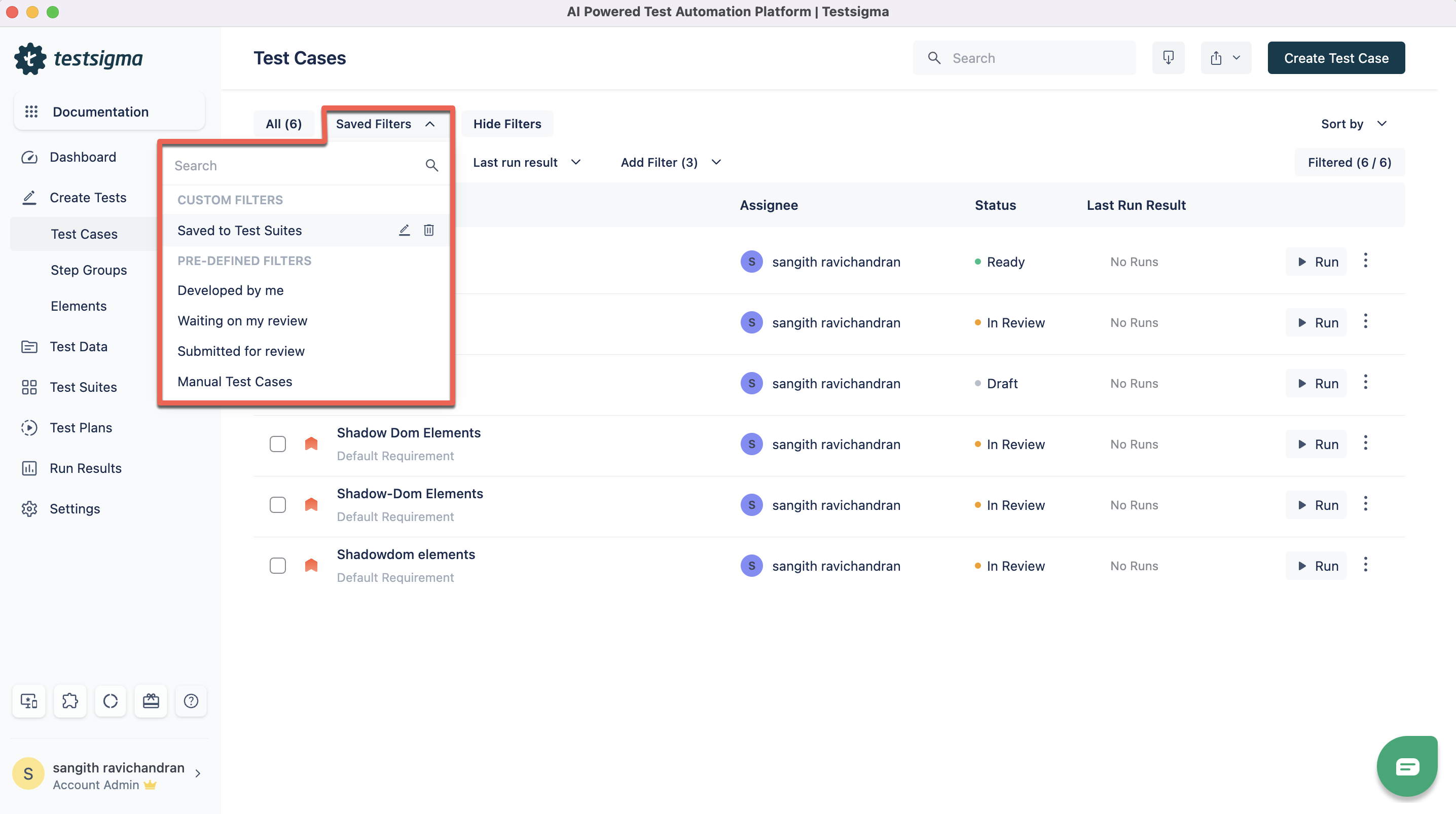The image size is (1456, 814).
Task: Check the Shadow Dom Elements checkbox
Action: point(277,445)
